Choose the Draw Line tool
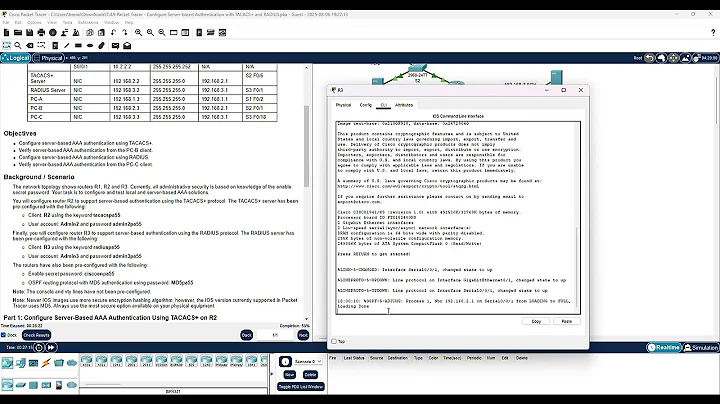The image size is (720, 404). [x=67, y=45]
